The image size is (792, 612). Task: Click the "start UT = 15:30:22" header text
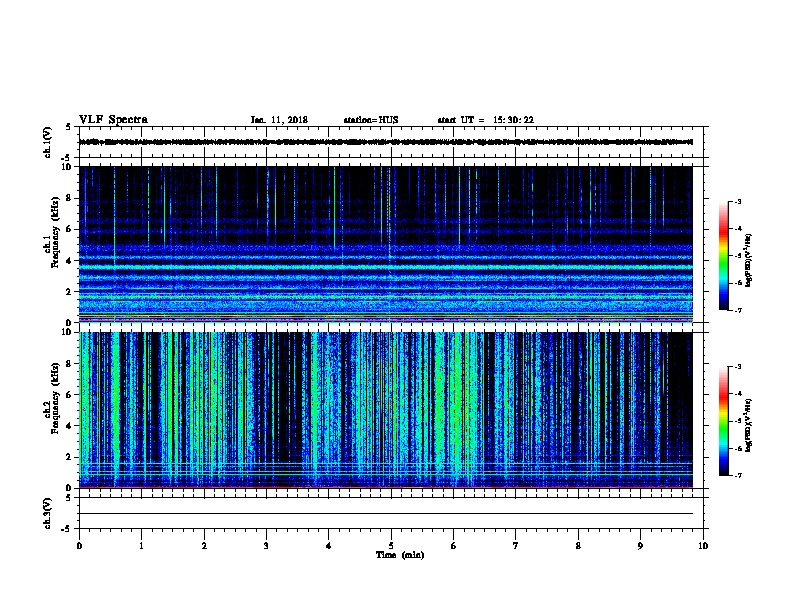tap(485, 120)
